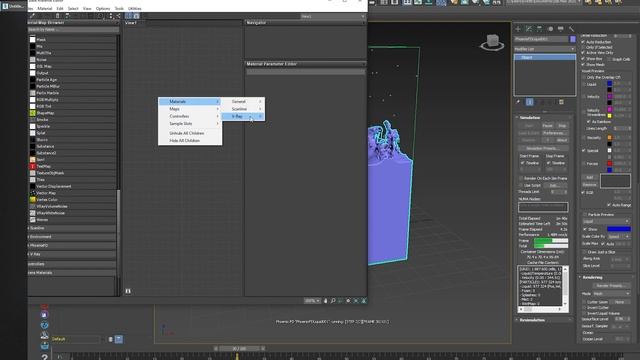Screen dimensions: 640x360
Task: Click the red TextMap icon in map list
Action: [33, 166]
